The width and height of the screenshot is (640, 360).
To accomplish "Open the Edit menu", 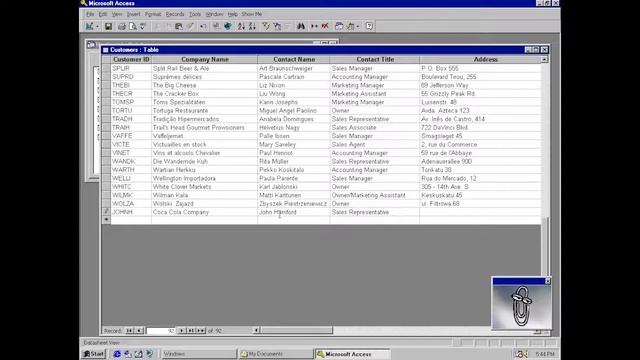I will (x=102, y=14).
